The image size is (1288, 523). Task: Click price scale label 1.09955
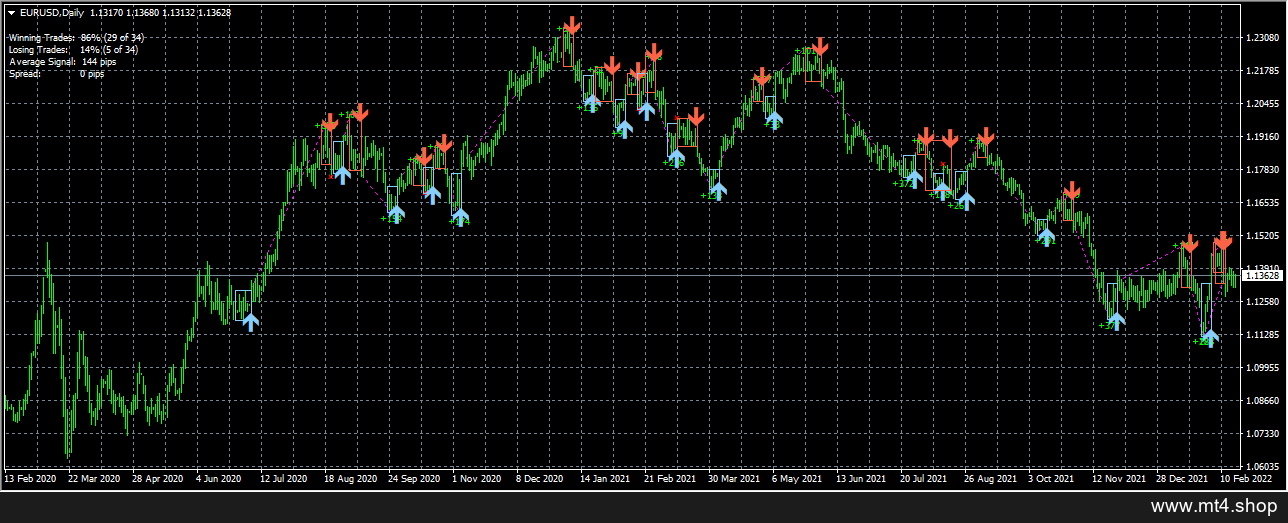pos(1262,368)
